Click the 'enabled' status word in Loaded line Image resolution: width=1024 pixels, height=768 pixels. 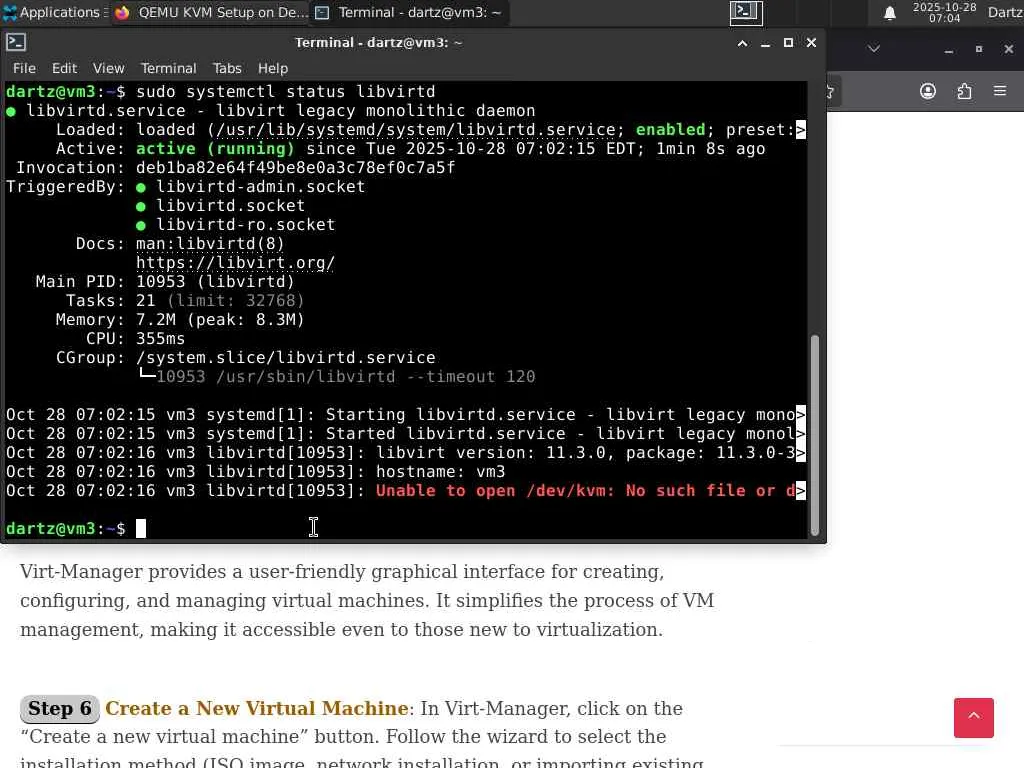[x=671, y=129]
